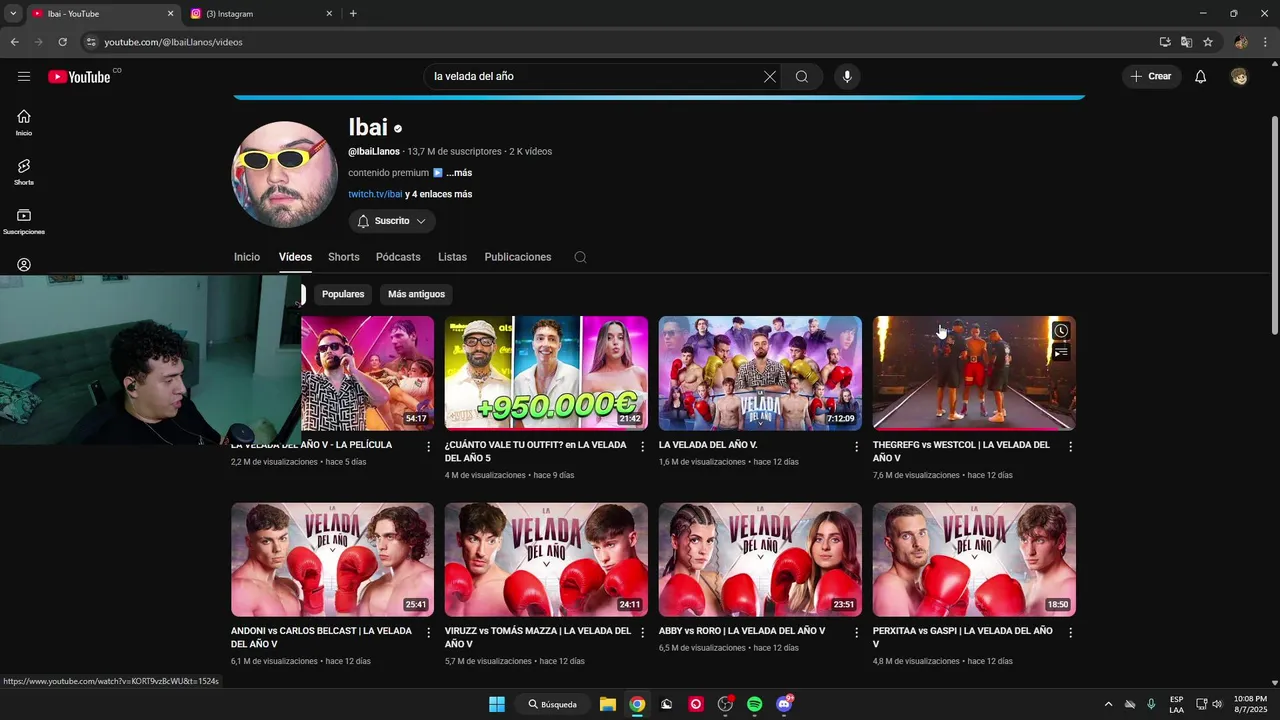Add THEGREFG vs WESTCOL to Watch later
Screen dimensions: 1280x720
[1061, 331]
